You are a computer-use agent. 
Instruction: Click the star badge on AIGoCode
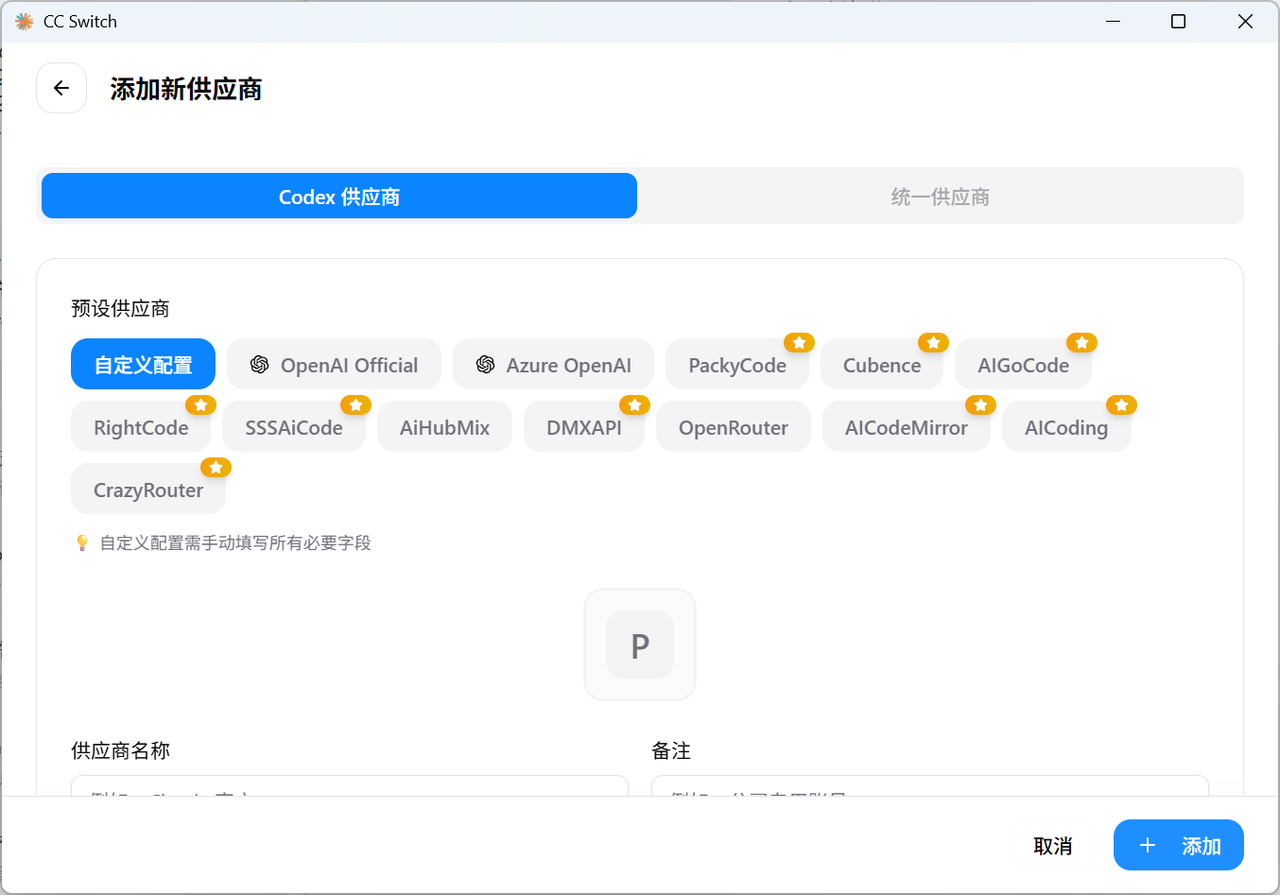click(x=1082, y=343)
